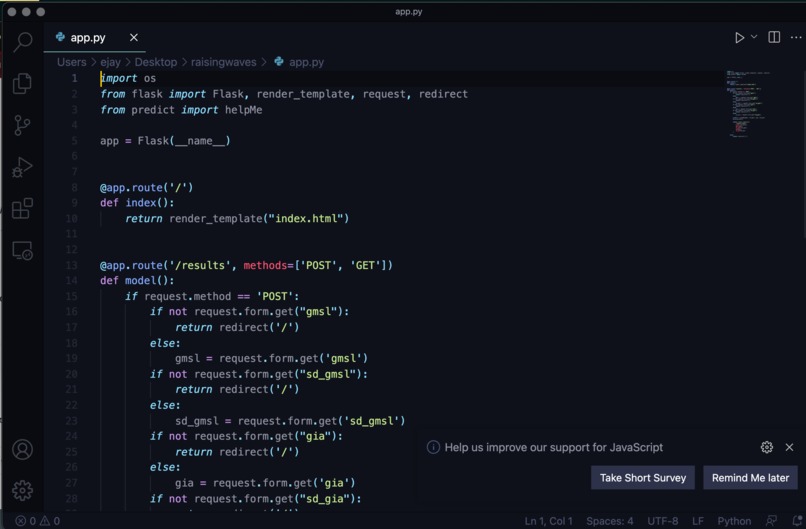Open notification settings gear icon
806x529 pixels.
[x=766, y=447]
